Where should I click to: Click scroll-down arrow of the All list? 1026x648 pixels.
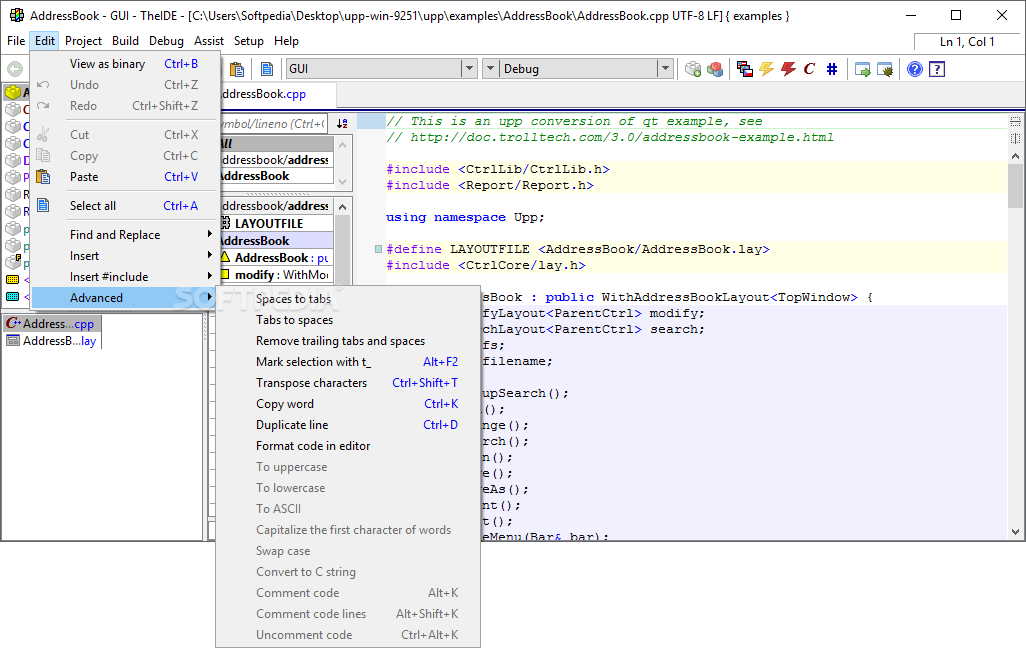coord(342,183)
